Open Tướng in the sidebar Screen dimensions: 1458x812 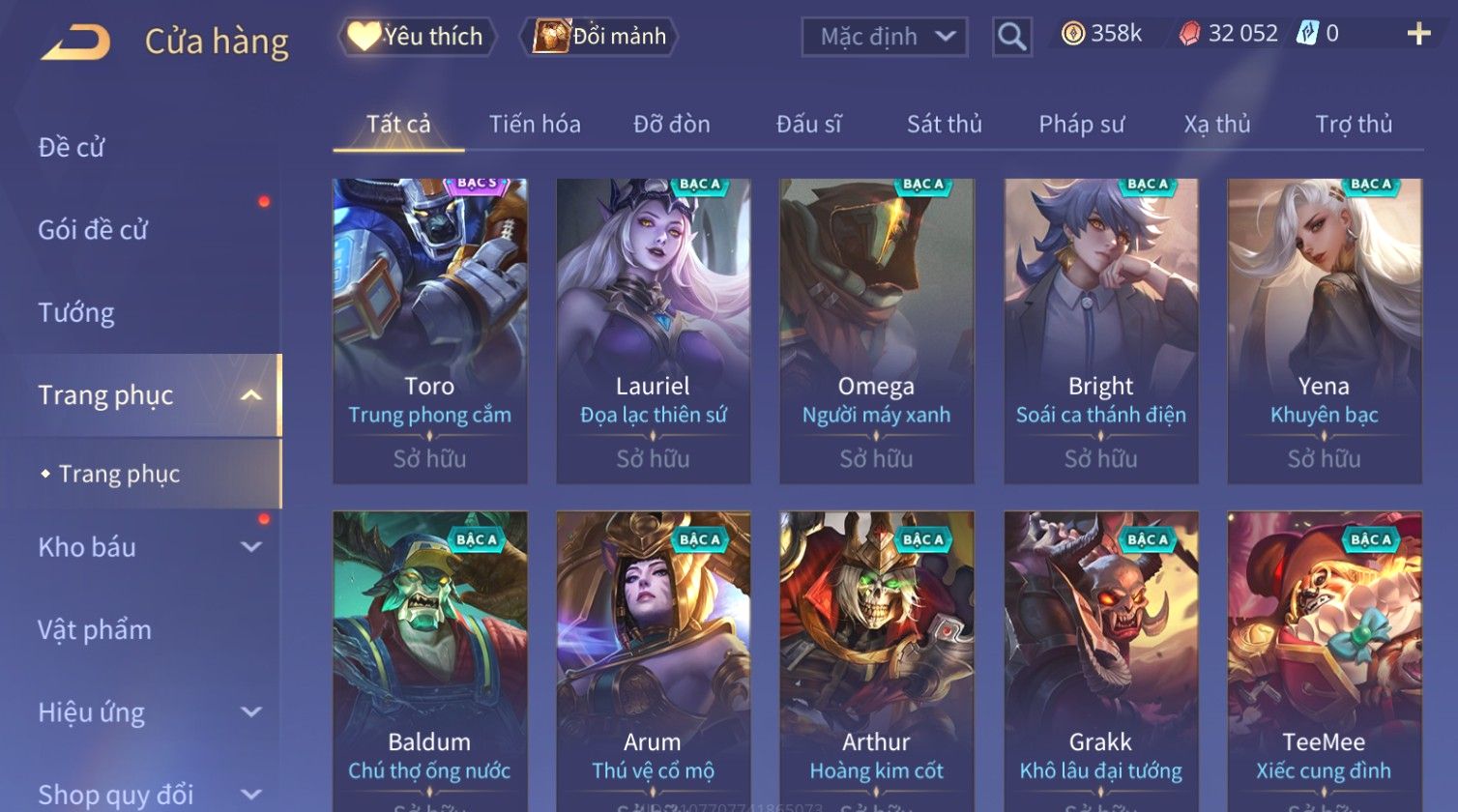76,312
